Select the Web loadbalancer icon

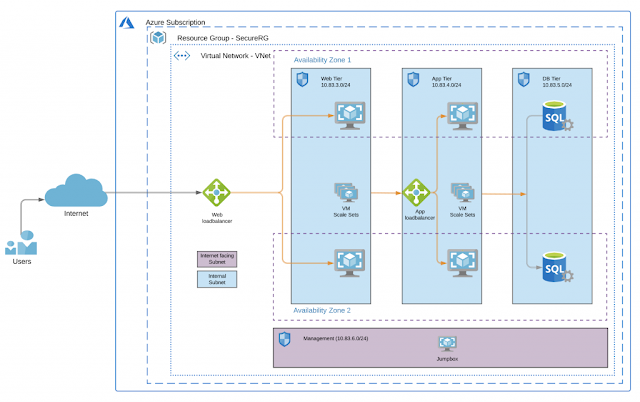coord(217,192)
